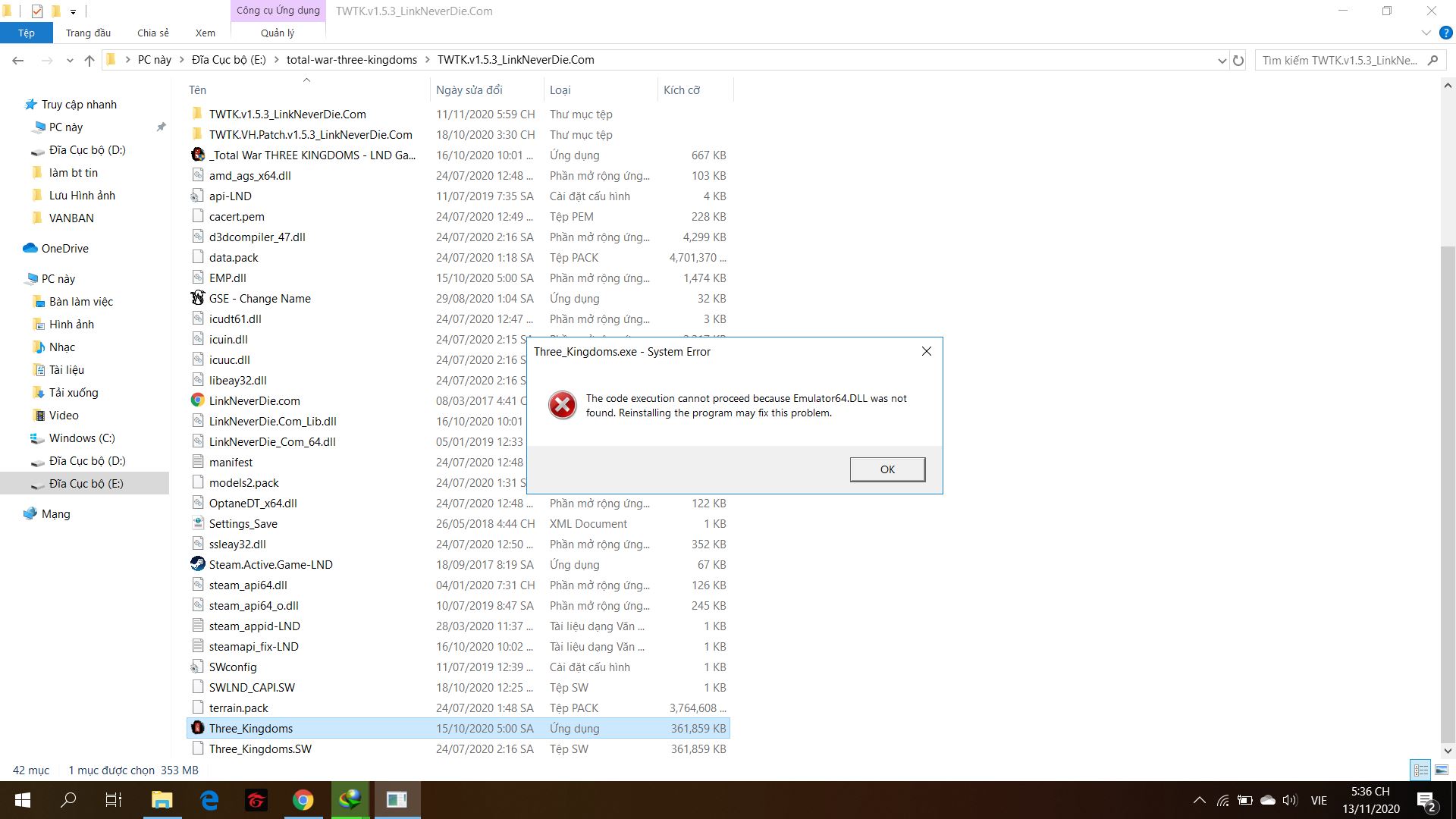Click the Steam.Active.Game-LND file icon
This screenshot has width=1456, height=819.
(198, 564)
